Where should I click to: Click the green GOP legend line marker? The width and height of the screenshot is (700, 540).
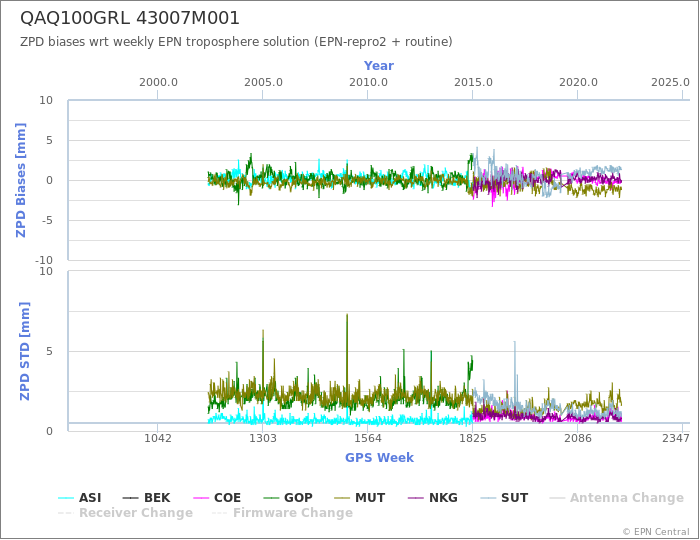pyautogui.click(x=271, y=498)
